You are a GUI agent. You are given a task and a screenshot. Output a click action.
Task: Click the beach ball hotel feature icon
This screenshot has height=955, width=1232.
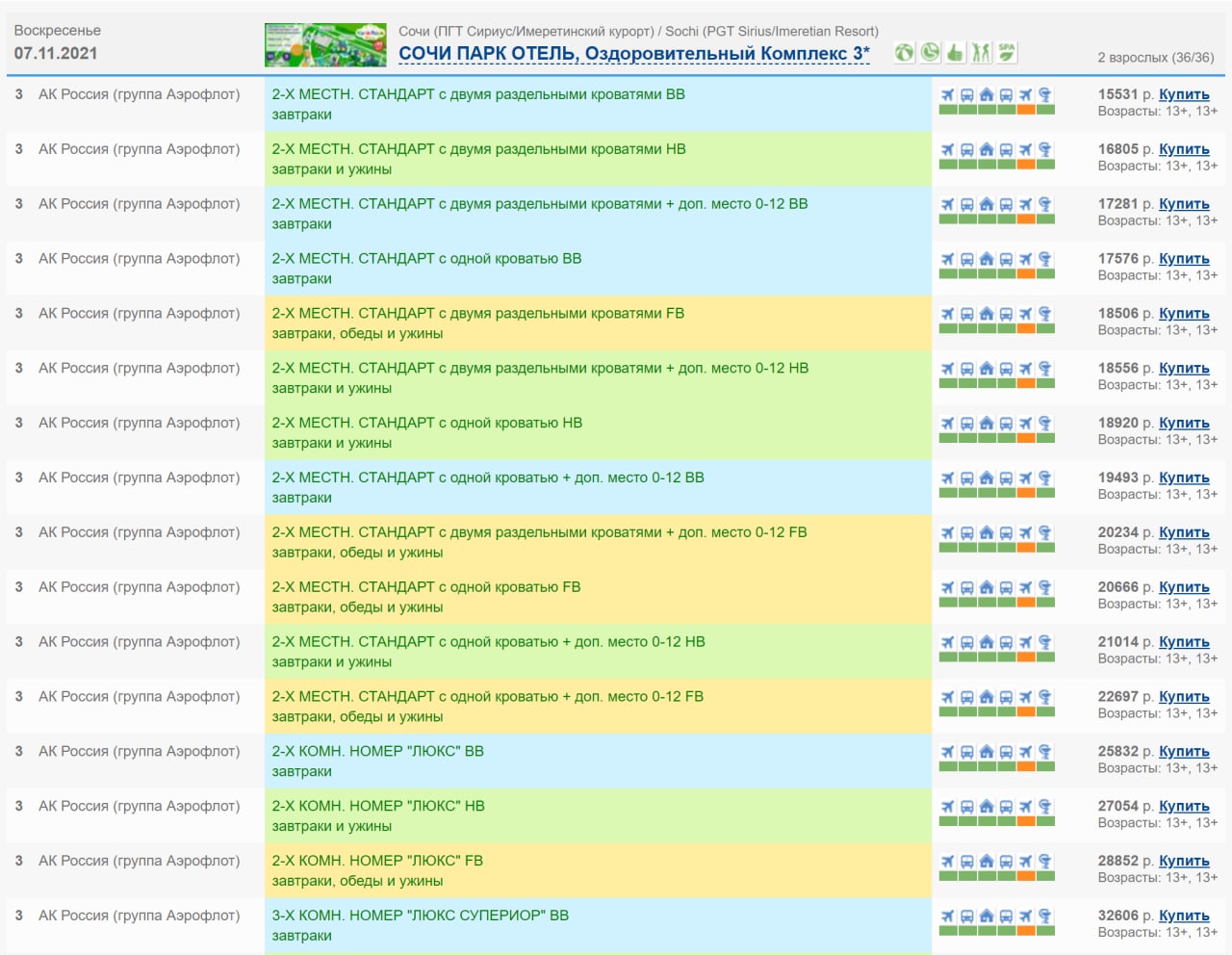tap(904, 52)
